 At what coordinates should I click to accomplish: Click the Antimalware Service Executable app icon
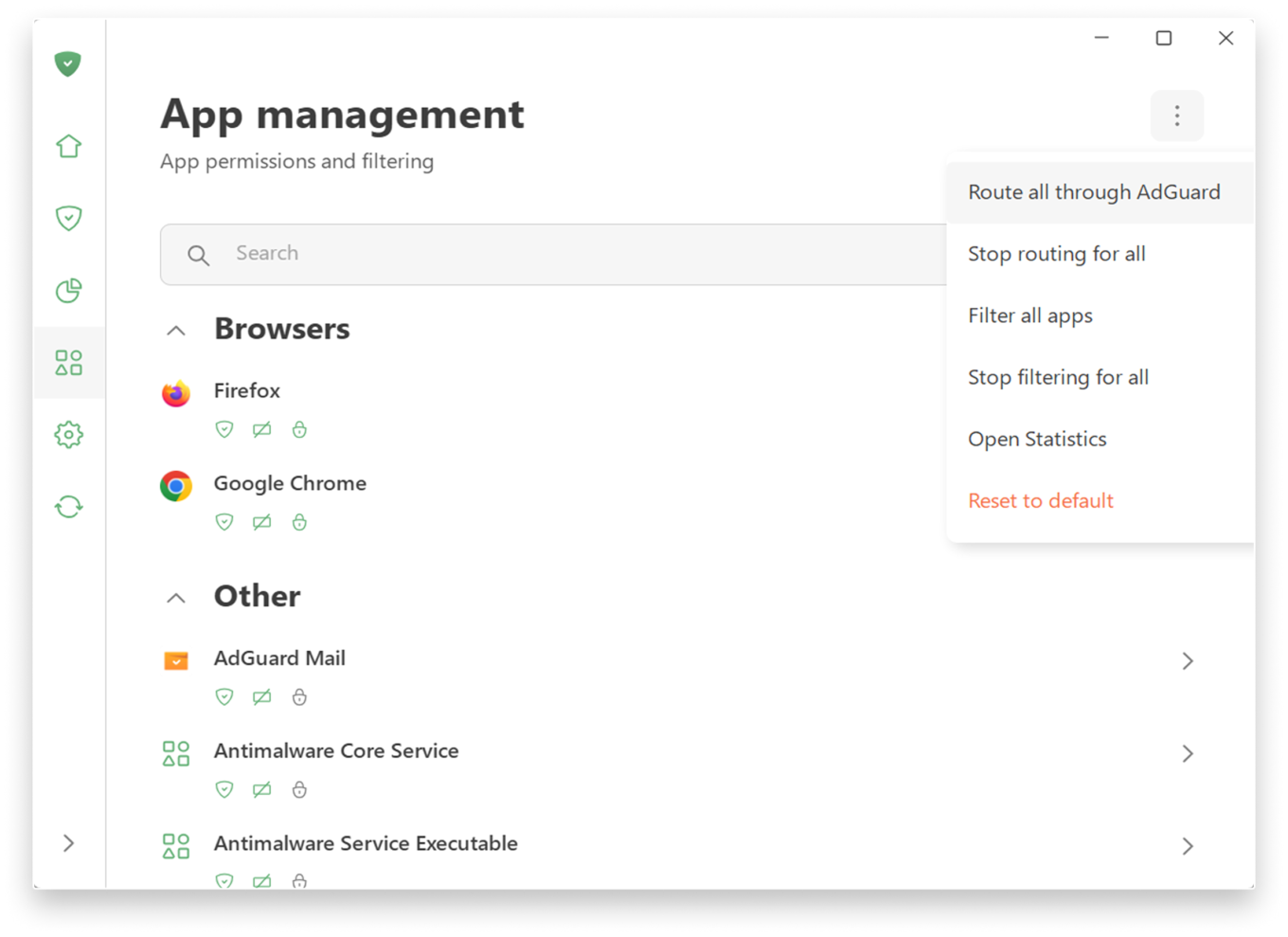[176, 846]
